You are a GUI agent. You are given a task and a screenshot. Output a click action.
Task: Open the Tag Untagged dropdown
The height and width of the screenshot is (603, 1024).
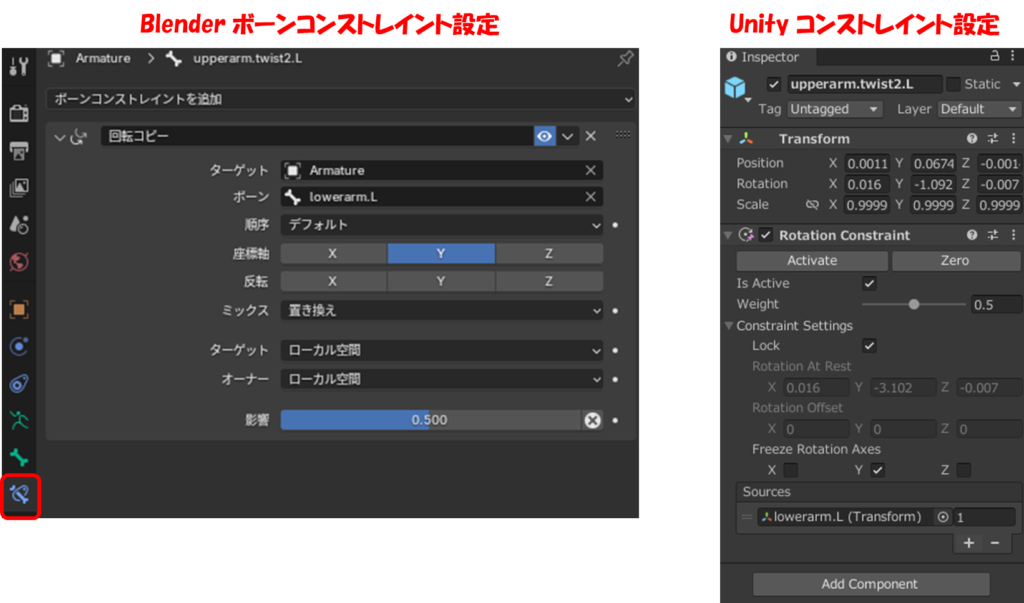pos(835,109)
